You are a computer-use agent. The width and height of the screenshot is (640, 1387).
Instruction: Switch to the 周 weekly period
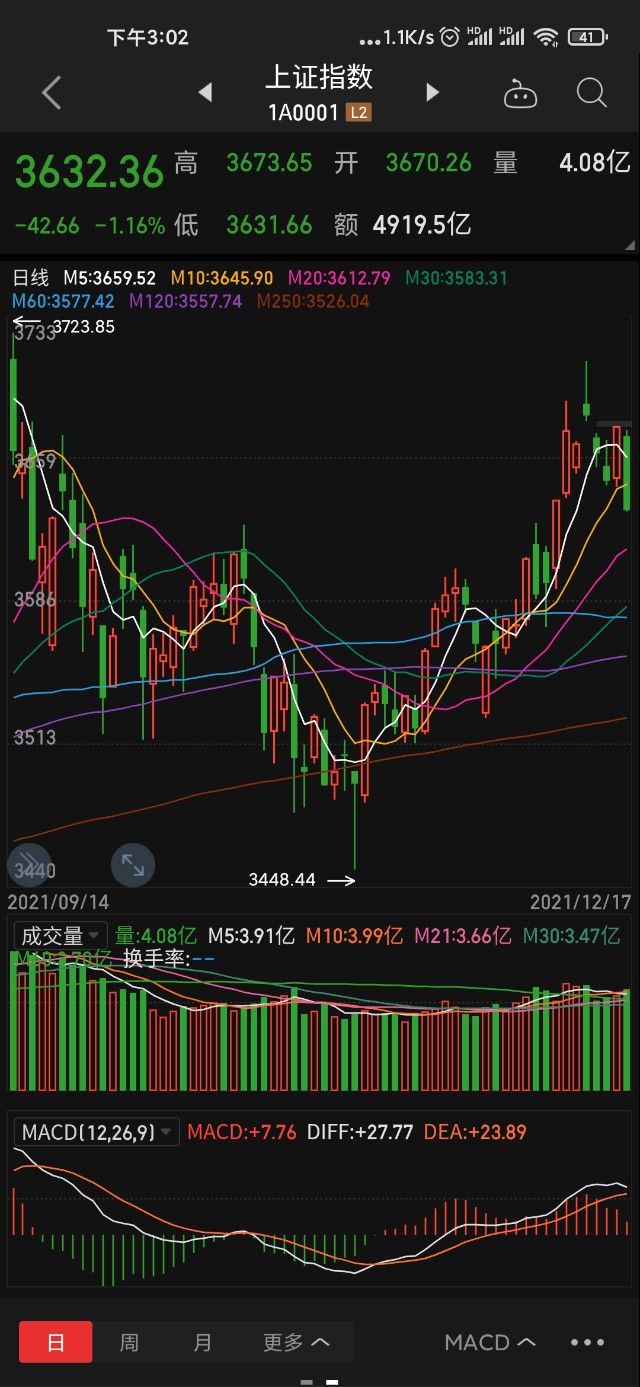[x=129, y=1342]
